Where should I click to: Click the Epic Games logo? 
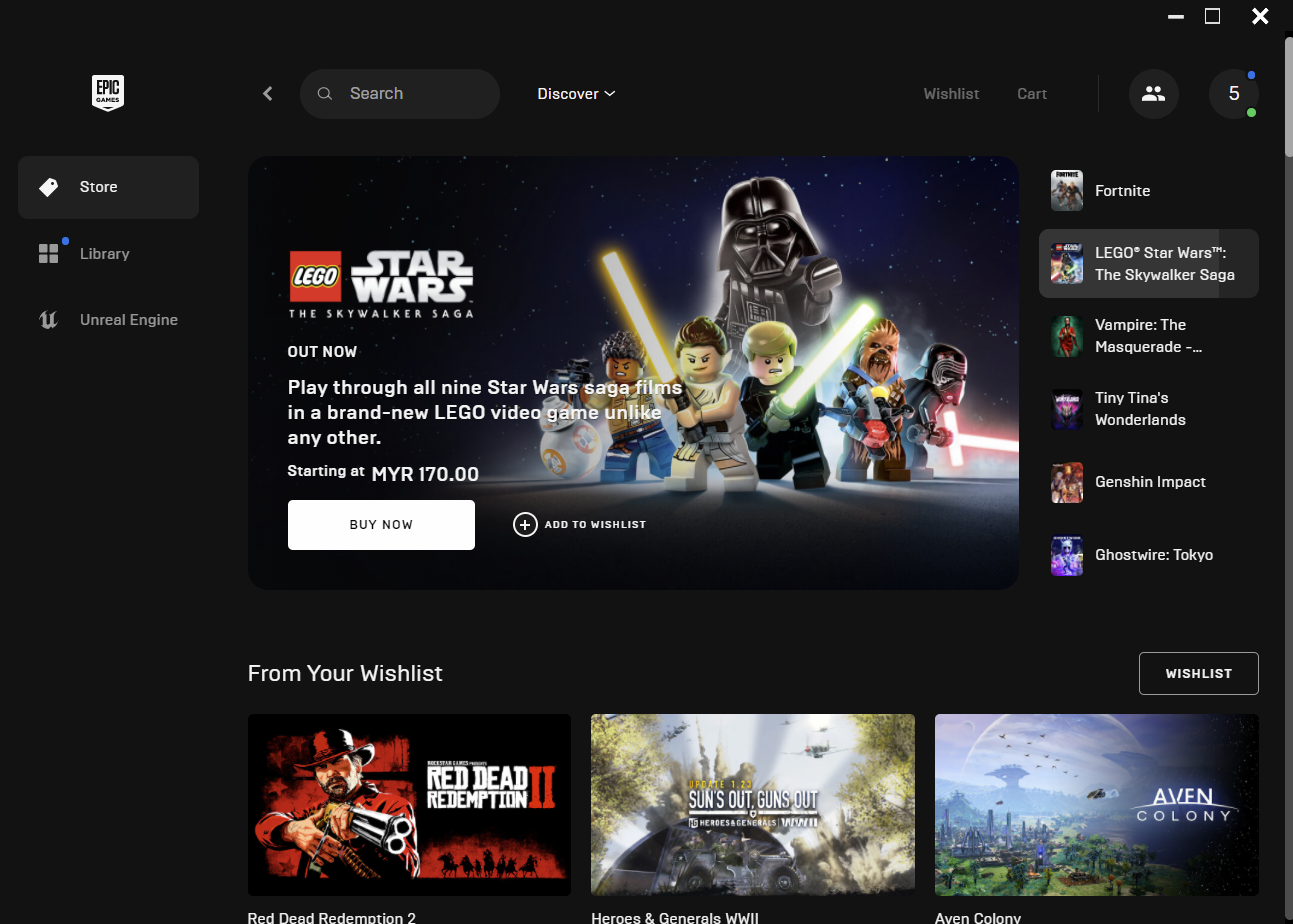click(x=108, y=93)
